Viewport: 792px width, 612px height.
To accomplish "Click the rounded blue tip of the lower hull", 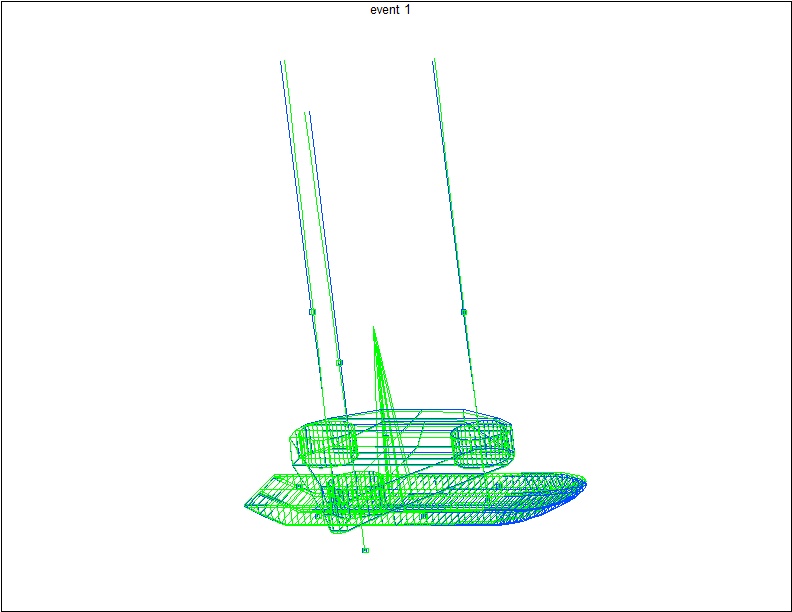I will click(x=582, y=484).
